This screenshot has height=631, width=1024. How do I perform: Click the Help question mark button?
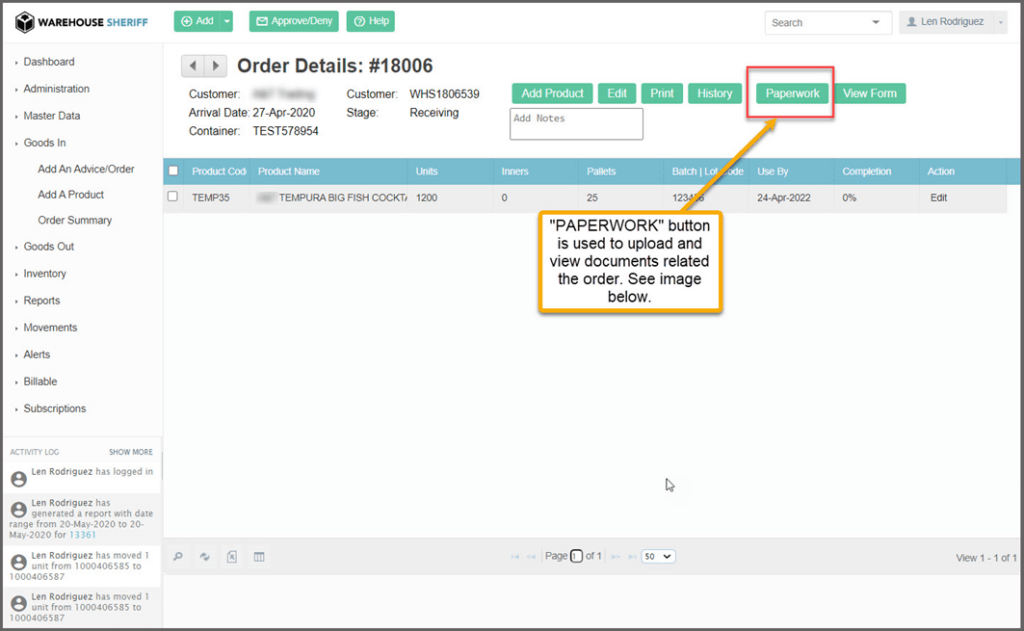tap(370, 21)
